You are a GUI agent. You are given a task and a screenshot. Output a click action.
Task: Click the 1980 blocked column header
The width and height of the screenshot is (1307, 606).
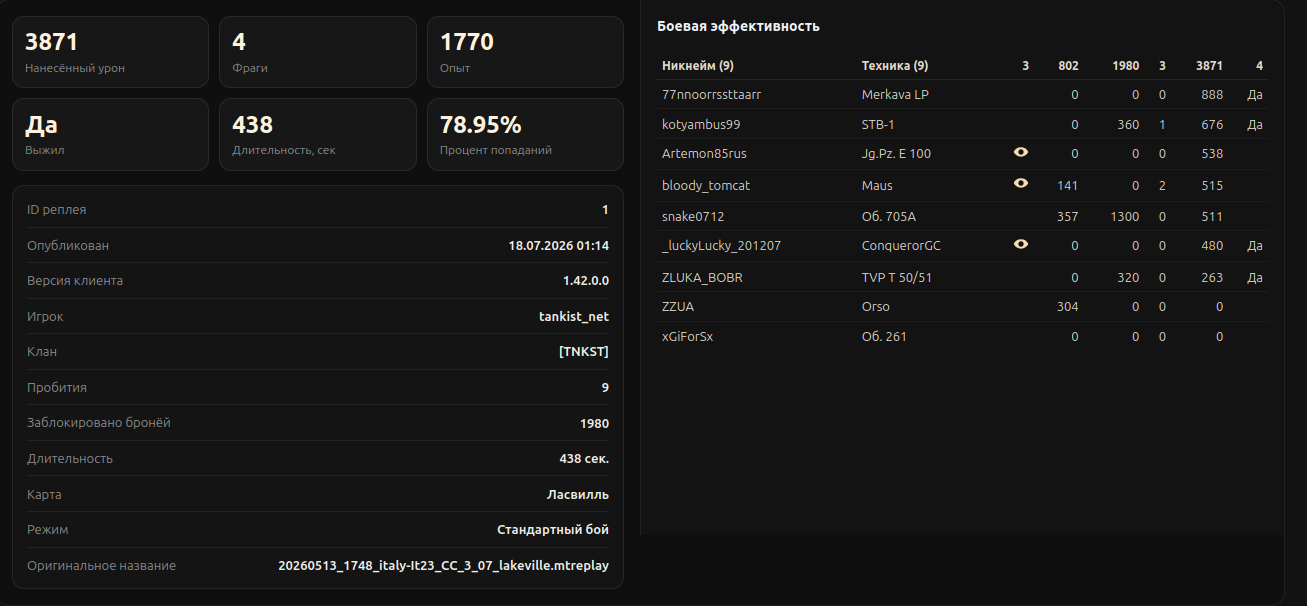[1125, 66]
